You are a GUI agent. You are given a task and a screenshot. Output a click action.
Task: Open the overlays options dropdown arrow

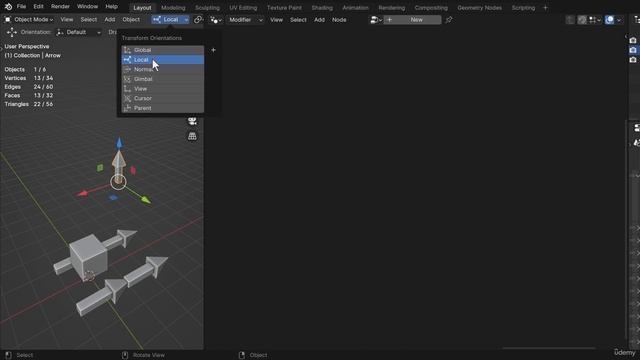click(x=619, y=20)
